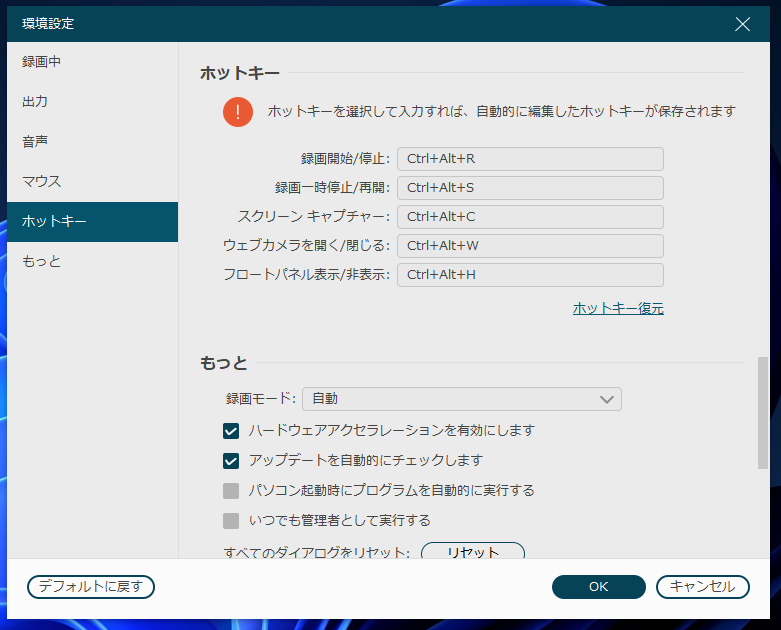Click the hotkey auto-save info message text
The image size is (781, 630).
502,111
